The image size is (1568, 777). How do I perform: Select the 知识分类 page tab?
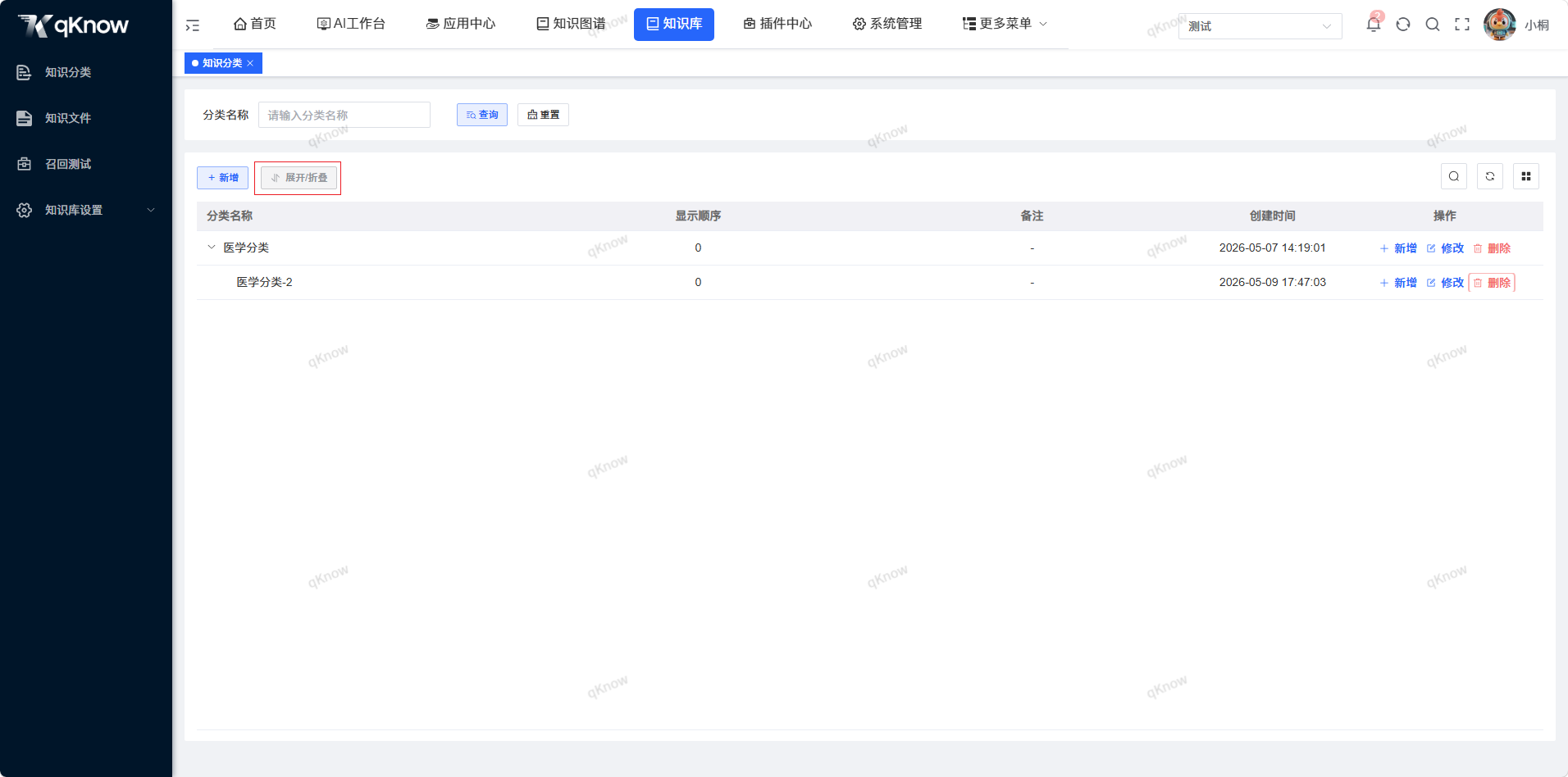click(x=222, y=63)
